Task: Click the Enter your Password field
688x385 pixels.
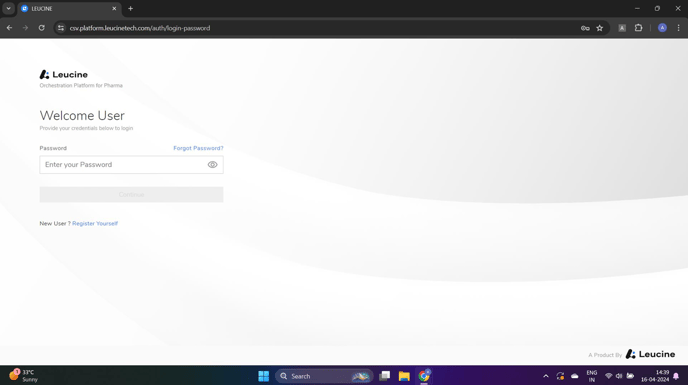Action: (x=131, y=165)
